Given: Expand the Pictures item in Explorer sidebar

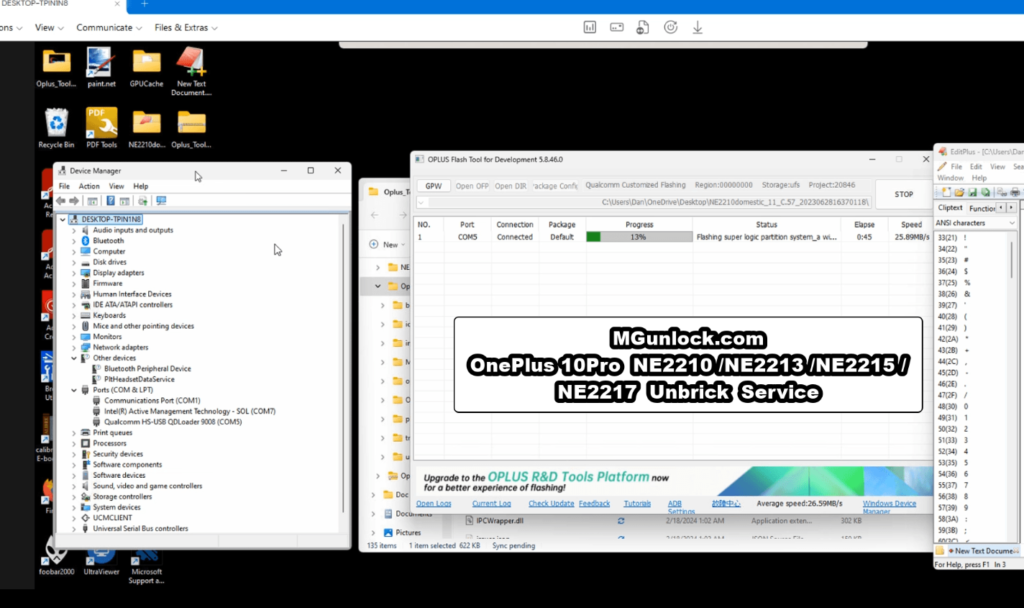Looking at the screenshot, I should pos(374,533).
